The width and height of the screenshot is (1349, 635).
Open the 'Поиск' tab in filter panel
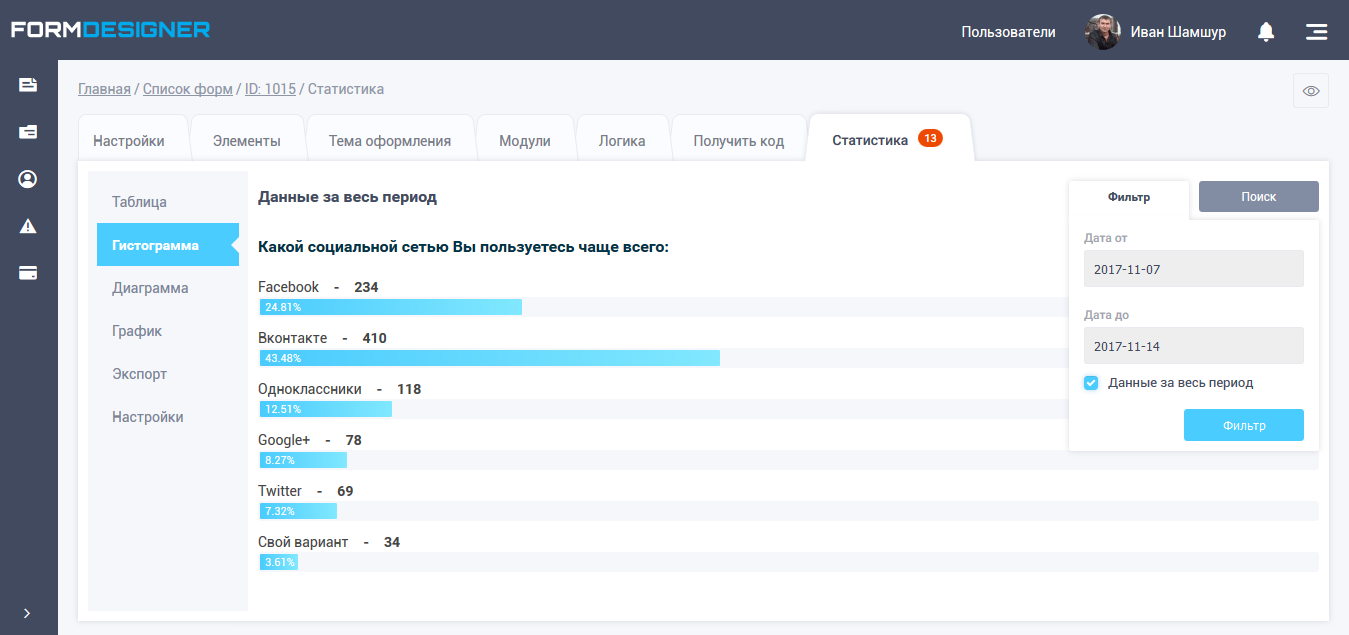(1258, 197)
